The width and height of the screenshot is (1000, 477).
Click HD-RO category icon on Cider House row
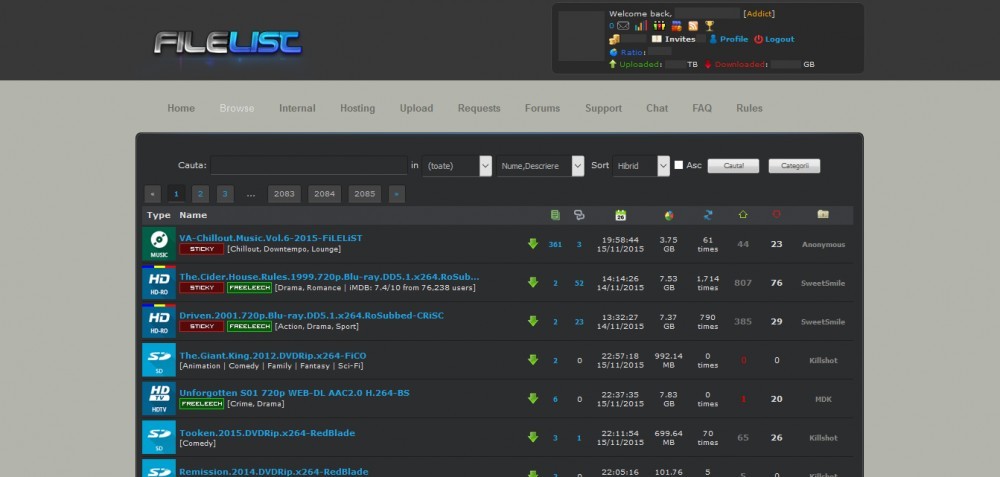pos(159,283)
